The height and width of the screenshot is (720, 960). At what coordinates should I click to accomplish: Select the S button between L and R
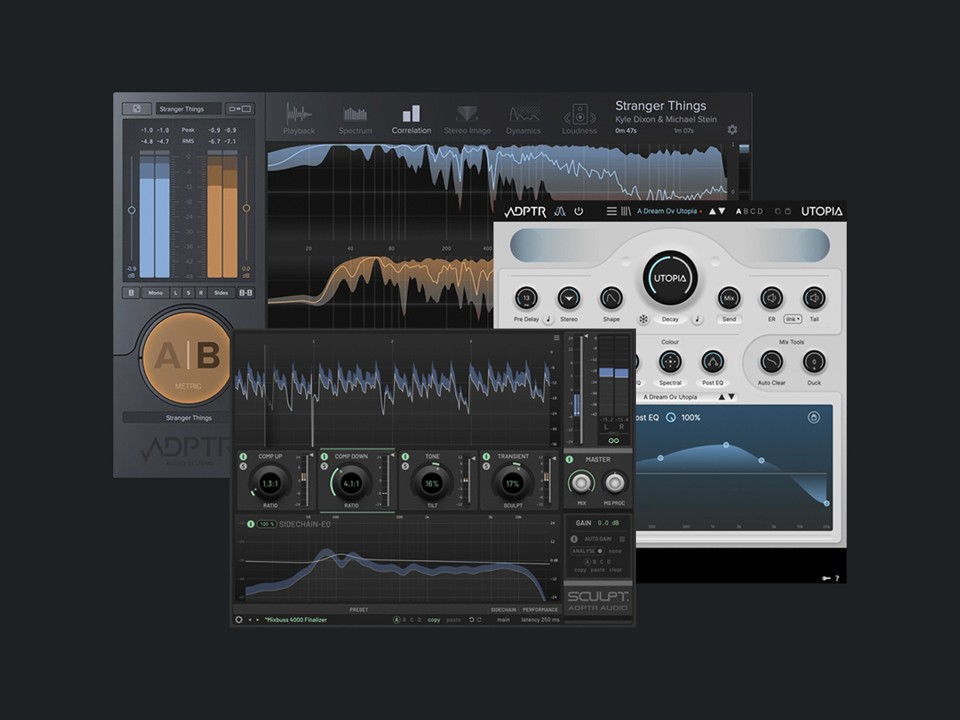tap(189, 293)
